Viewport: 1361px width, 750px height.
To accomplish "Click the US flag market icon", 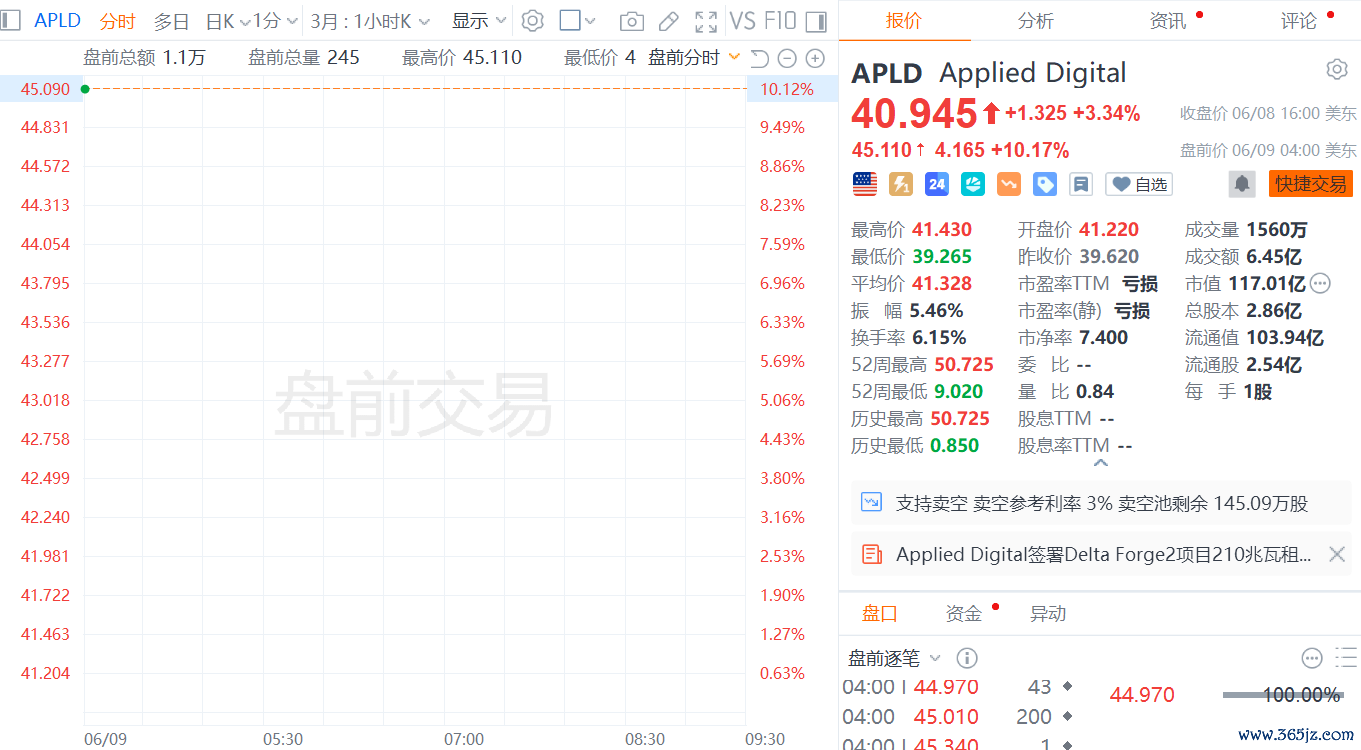I will tap(865, 184).
